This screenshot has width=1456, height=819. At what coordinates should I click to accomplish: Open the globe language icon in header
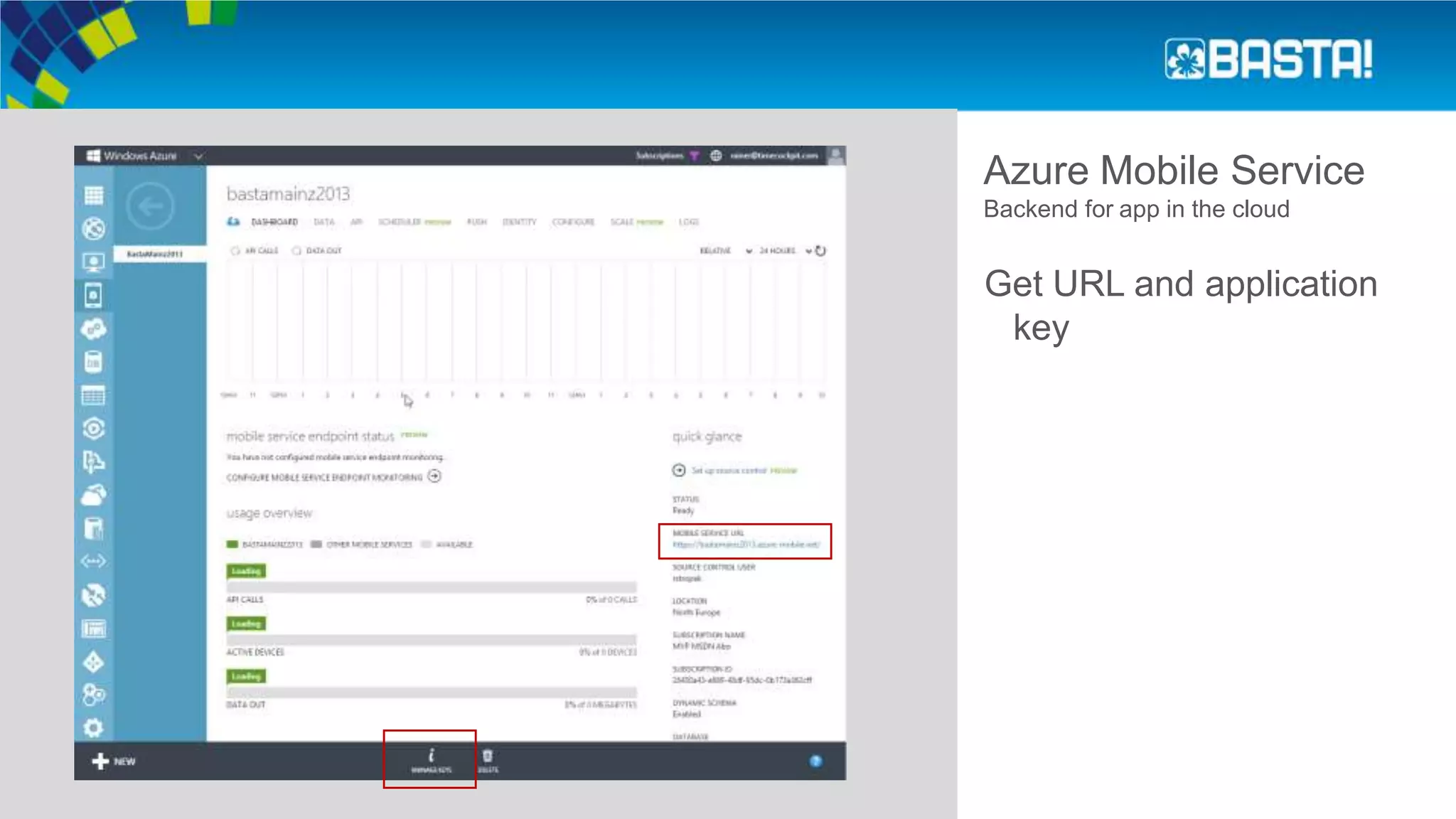click(716, 156)
